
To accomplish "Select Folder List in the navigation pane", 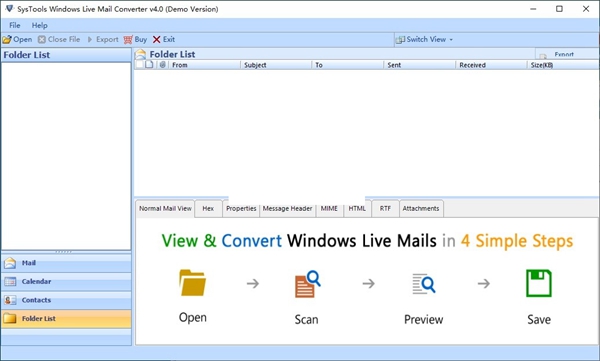I will point(66,319).
